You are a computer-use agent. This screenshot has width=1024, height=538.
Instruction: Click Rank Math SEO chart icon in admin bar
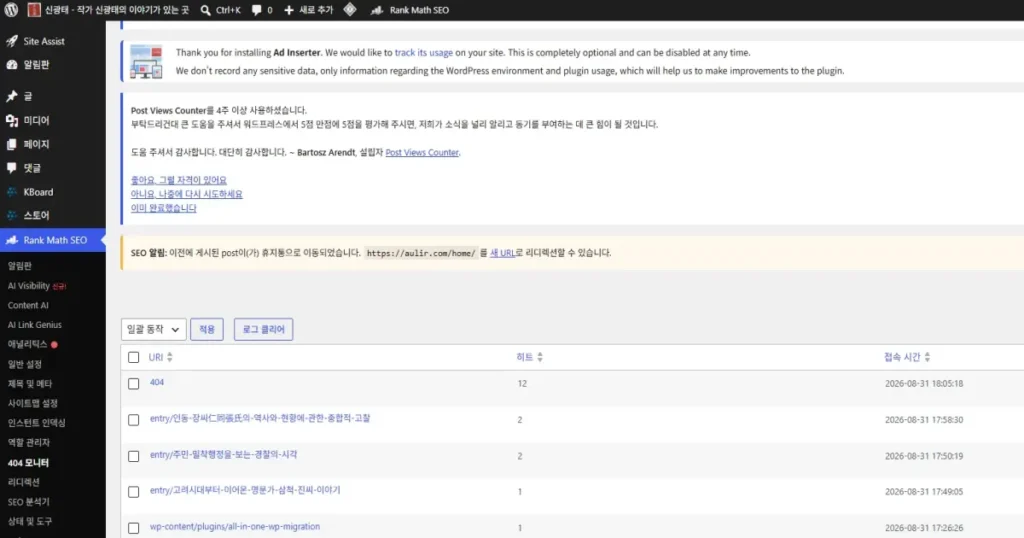coord(377,10)
